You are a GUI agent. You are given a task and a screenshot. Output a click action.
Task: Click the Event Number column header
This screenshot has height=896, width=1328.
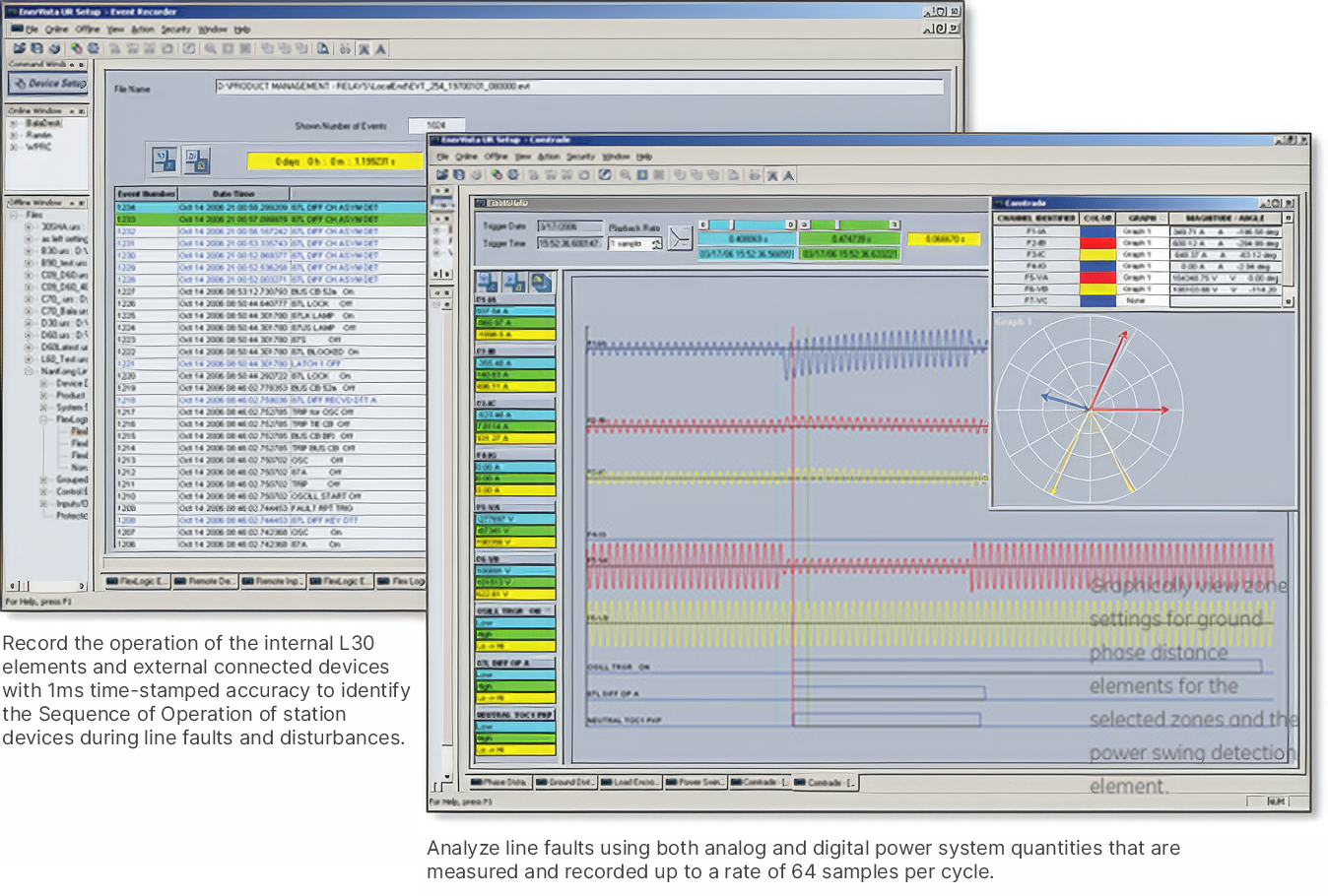point(146,194)
